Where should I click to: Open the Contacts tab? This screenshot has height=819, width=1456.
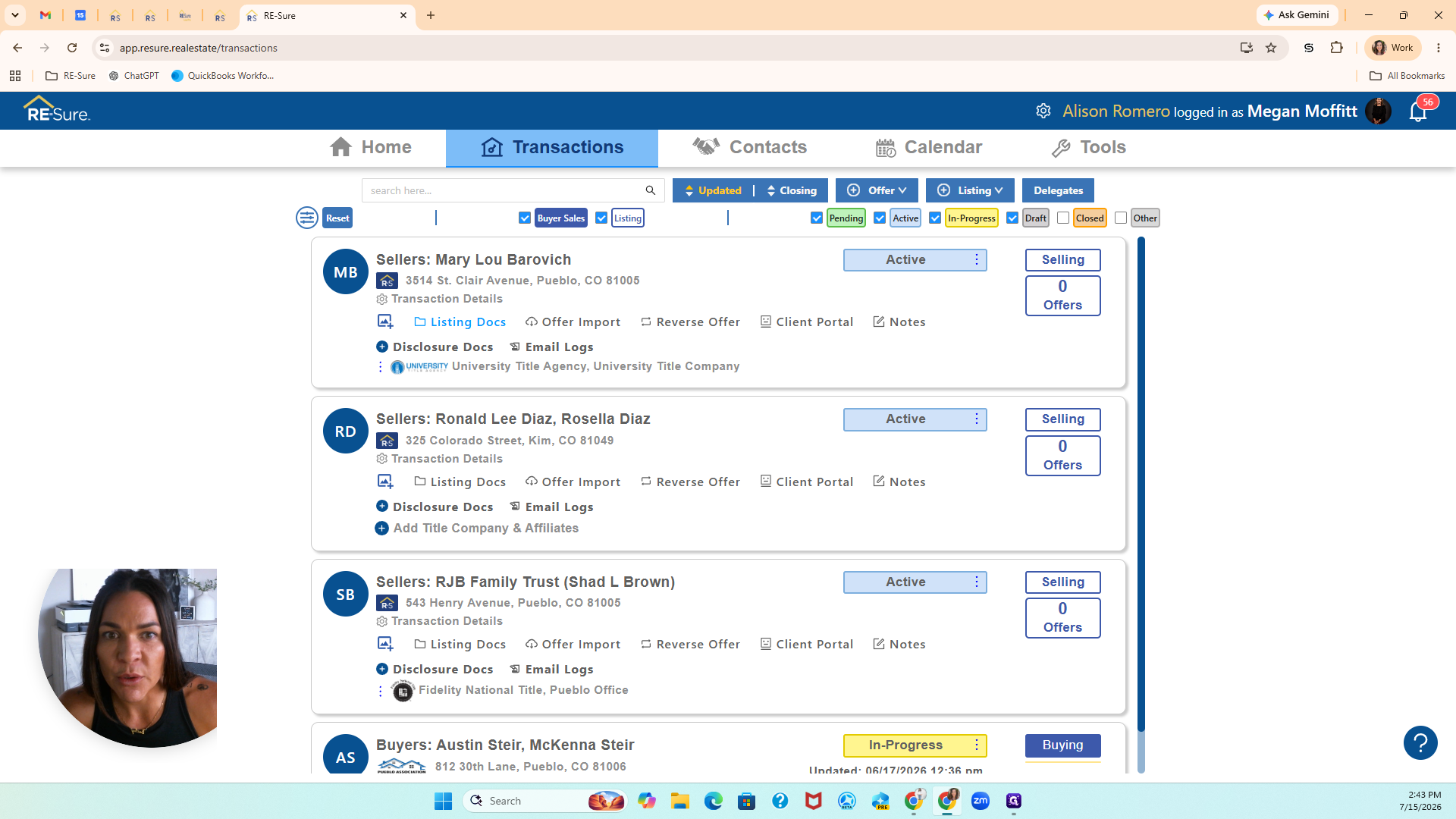pos(749,147)
